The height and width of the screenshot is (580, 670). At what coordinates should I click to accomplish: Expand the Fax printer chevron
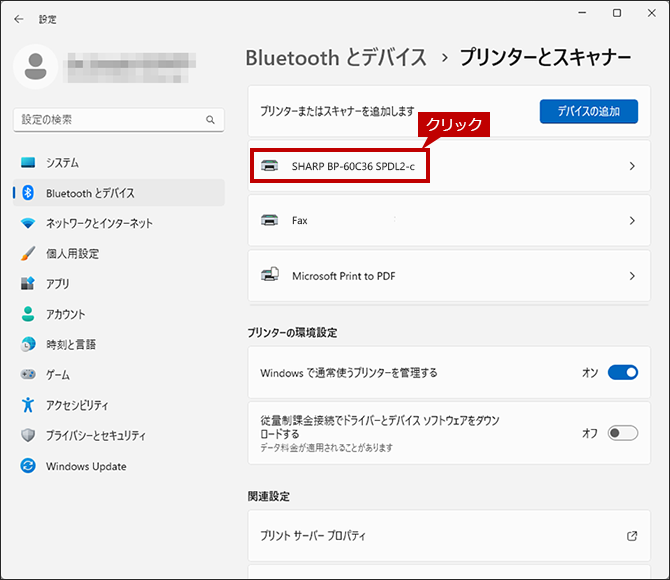[632, 221]
